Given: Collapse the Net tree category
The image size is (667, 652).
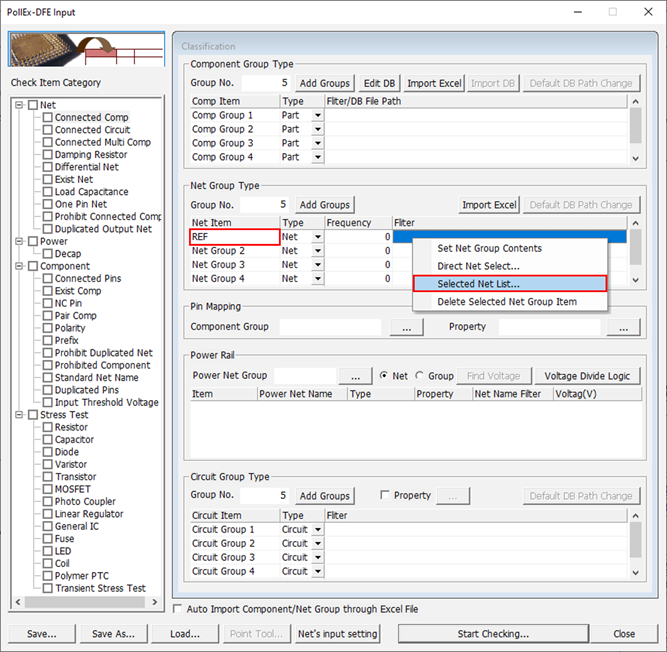Looking at the screenshot, I should click(x=19, y=105).
